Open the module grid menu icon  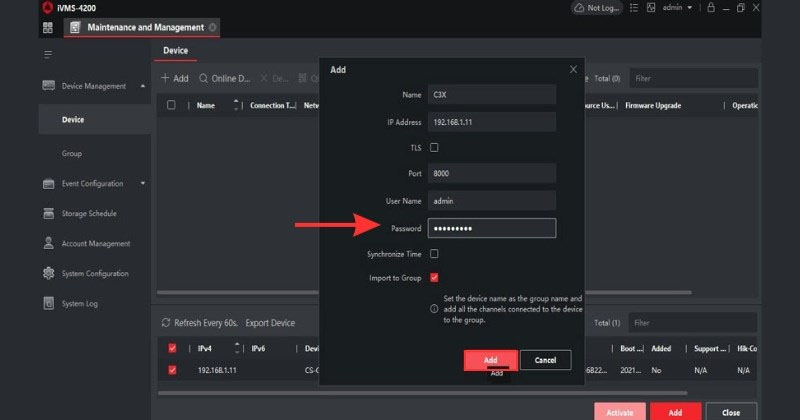point(47,28)
